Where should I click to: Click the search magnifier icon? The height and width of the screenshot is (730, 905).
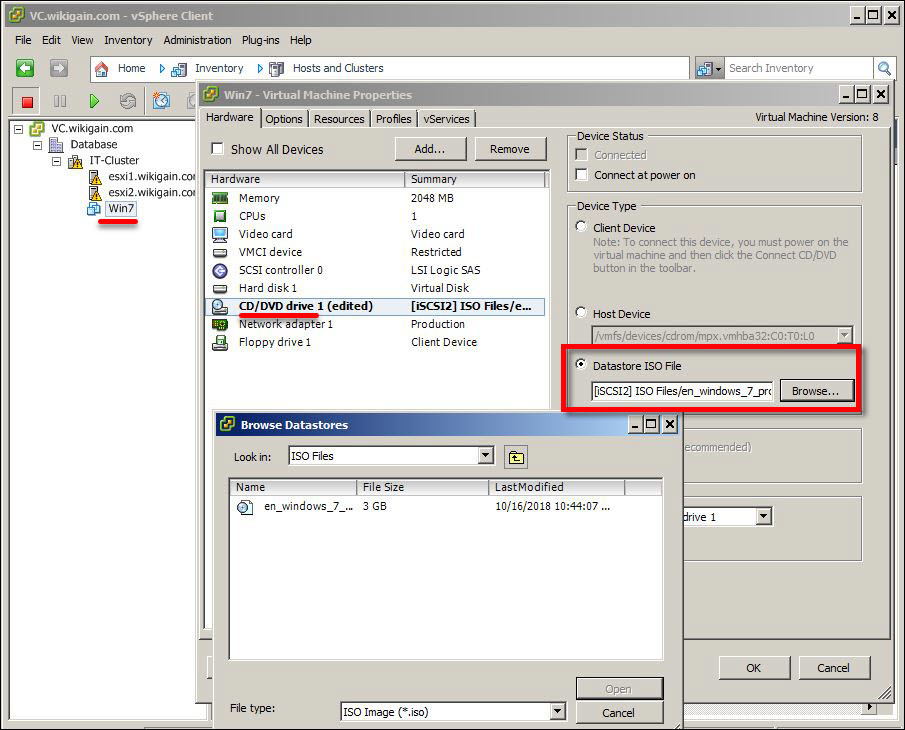[884, 69]
